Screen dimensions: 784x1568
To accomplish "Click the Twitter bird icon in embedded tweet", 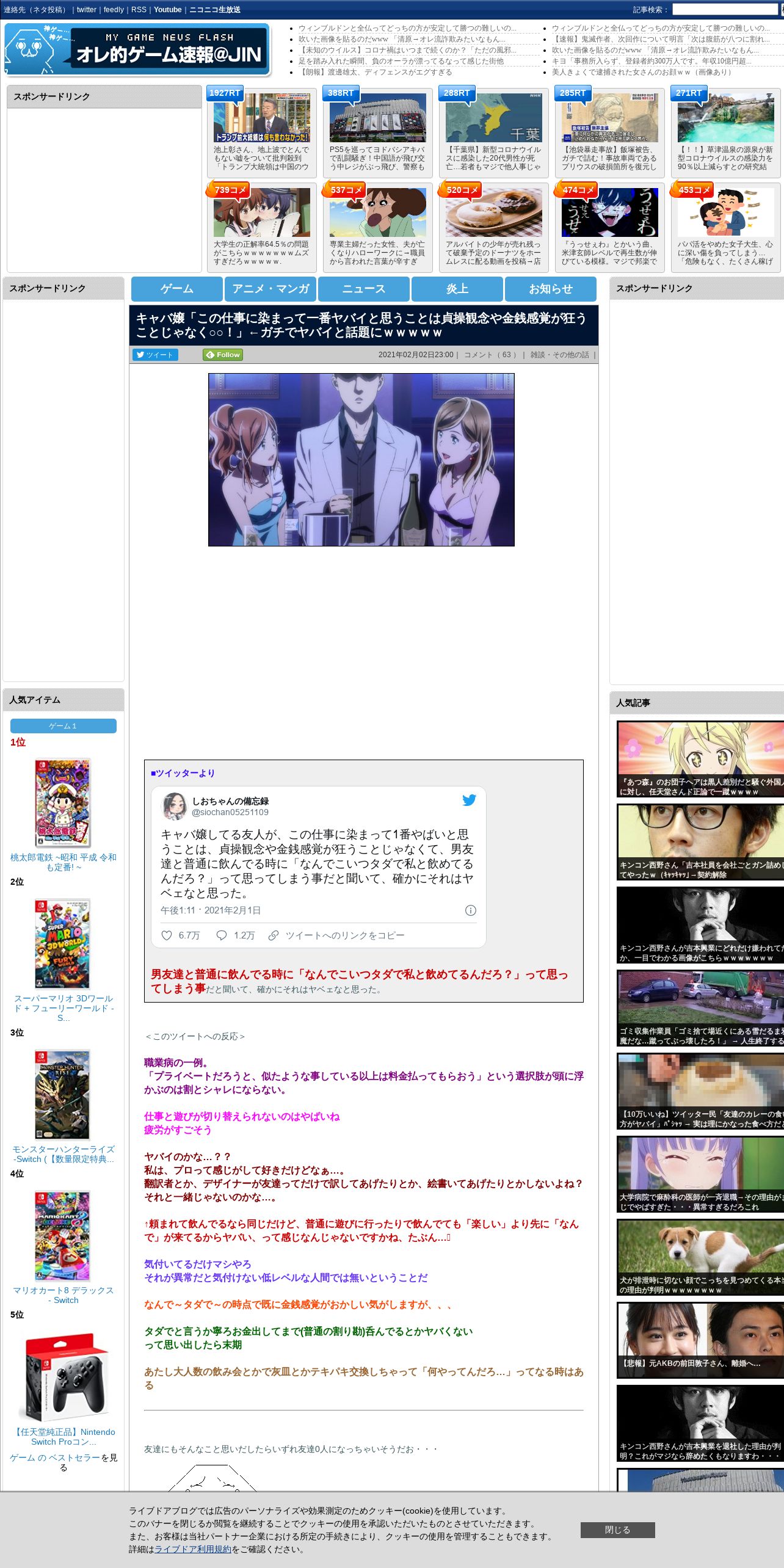I will click(x=469, y=800).
